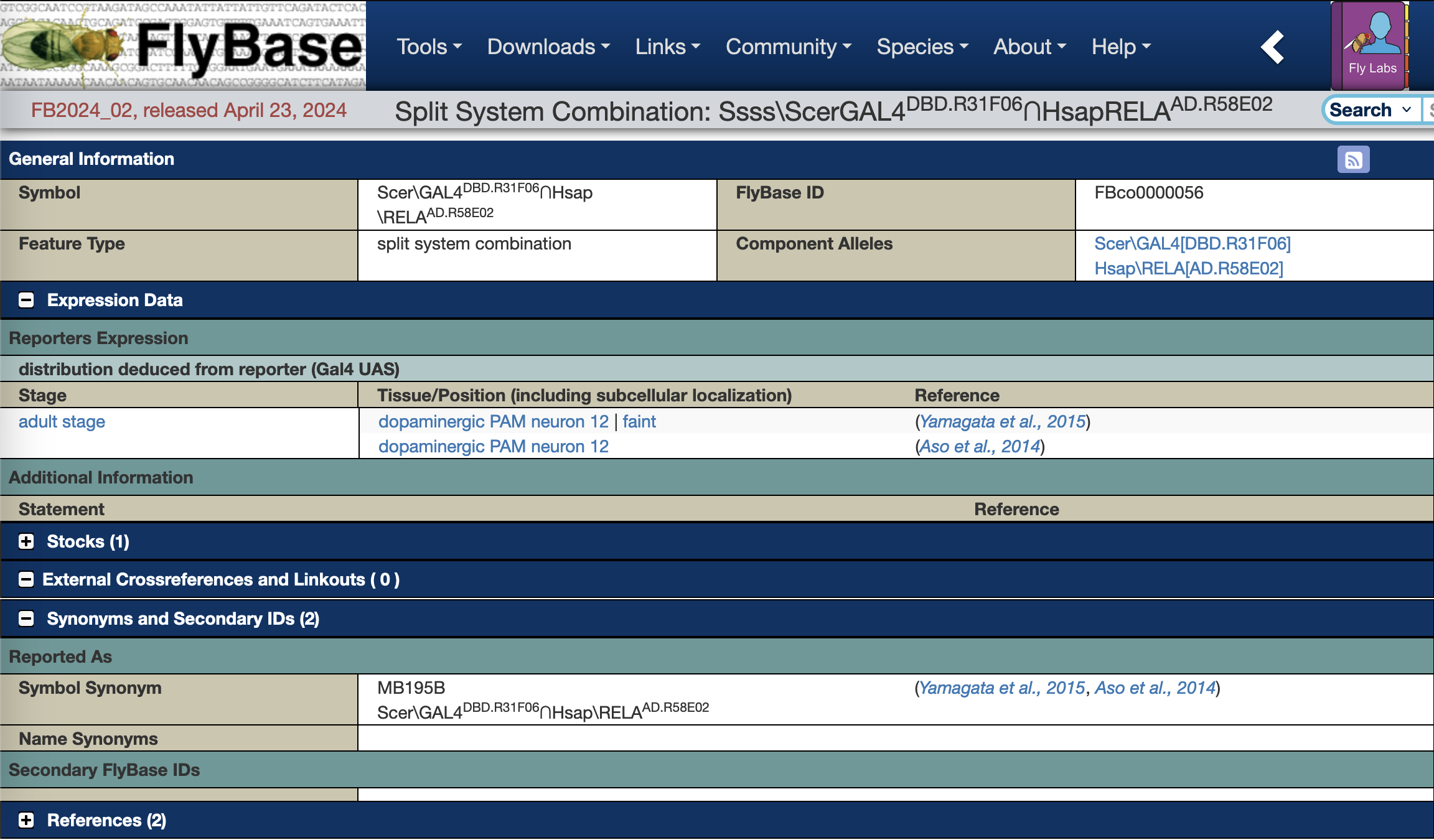Open the Species menu
1434x840 pixels.
coord(922,47)
